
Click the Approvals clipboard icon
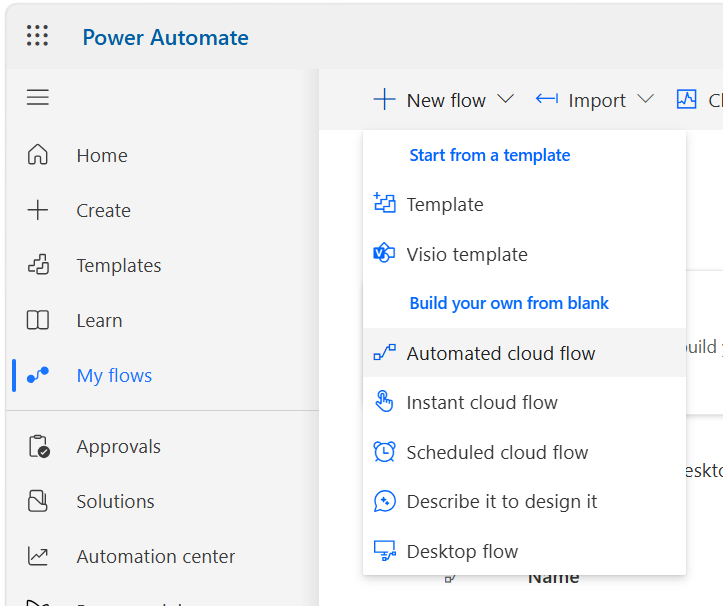[40, 446]
